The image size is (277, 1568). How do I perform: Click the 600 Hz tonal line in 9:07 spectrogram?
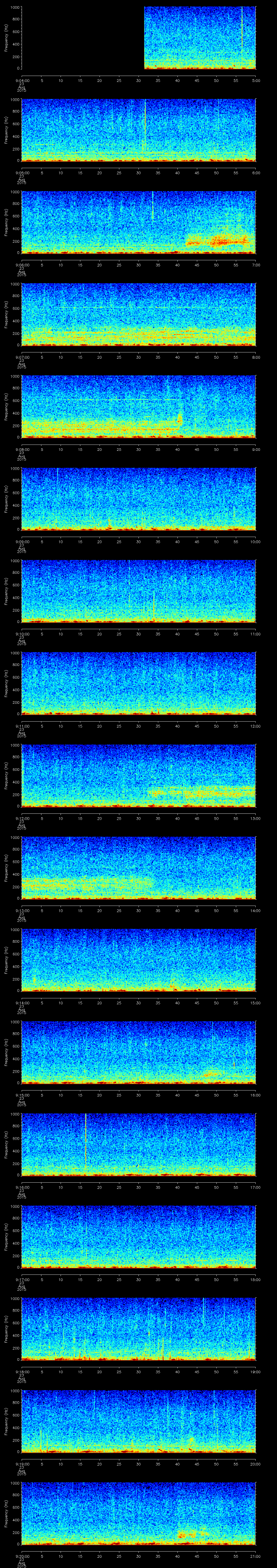122,307
